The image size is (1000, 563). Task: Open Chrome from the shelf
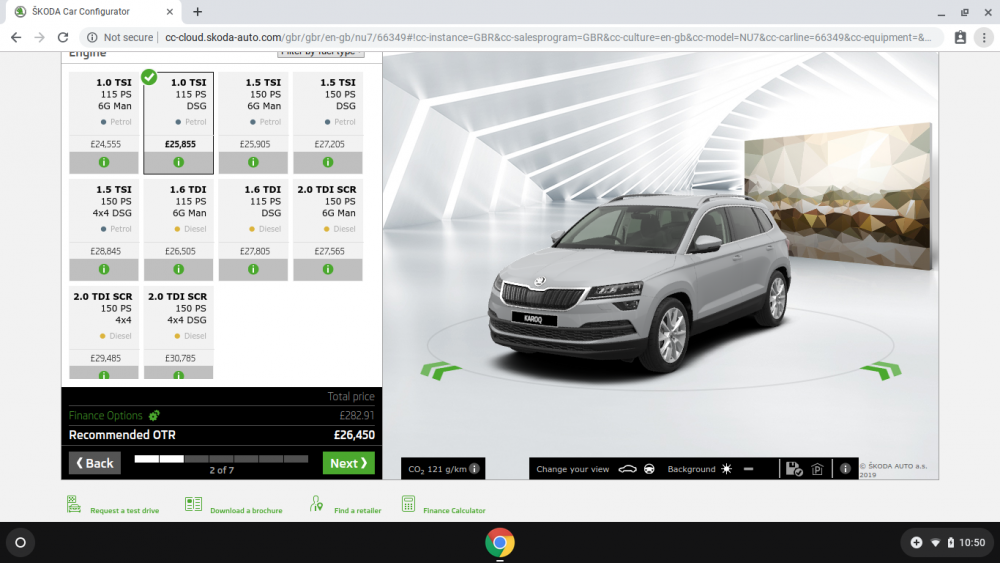tap(500, 543)
